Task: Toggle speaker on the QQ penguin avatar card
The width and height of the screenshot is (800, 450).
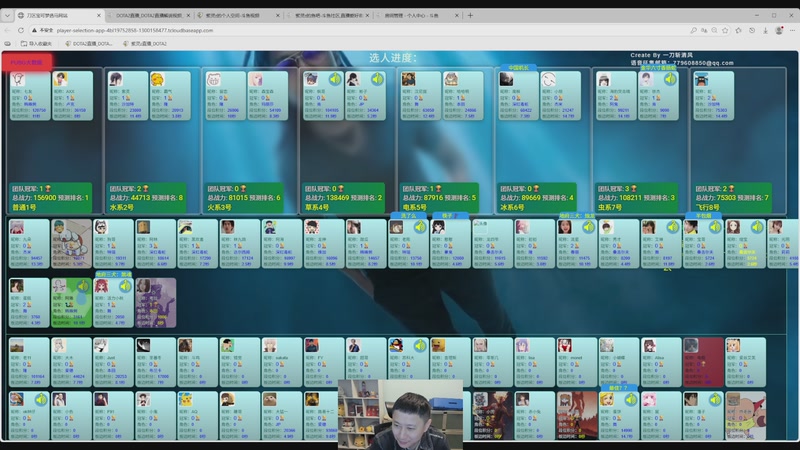Action: (x=420, y=345)
